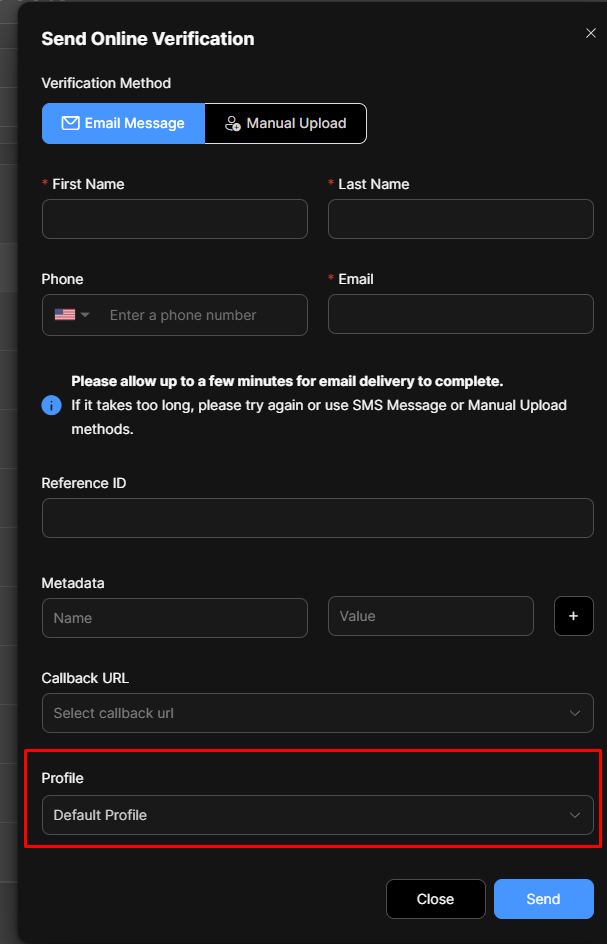Click the US flag country icon
Viewport: 607px width, 944px height.
pyautogui.click(x=65, y=315)
